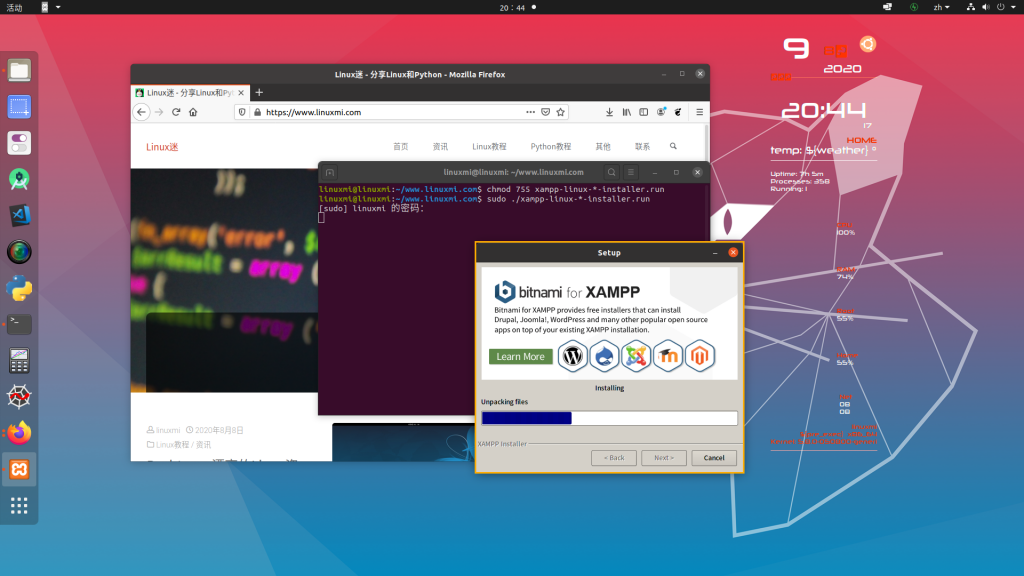Show all applications grid
Image resolution: width=1024 pixels, height=576 pixels.
point(19,505)
